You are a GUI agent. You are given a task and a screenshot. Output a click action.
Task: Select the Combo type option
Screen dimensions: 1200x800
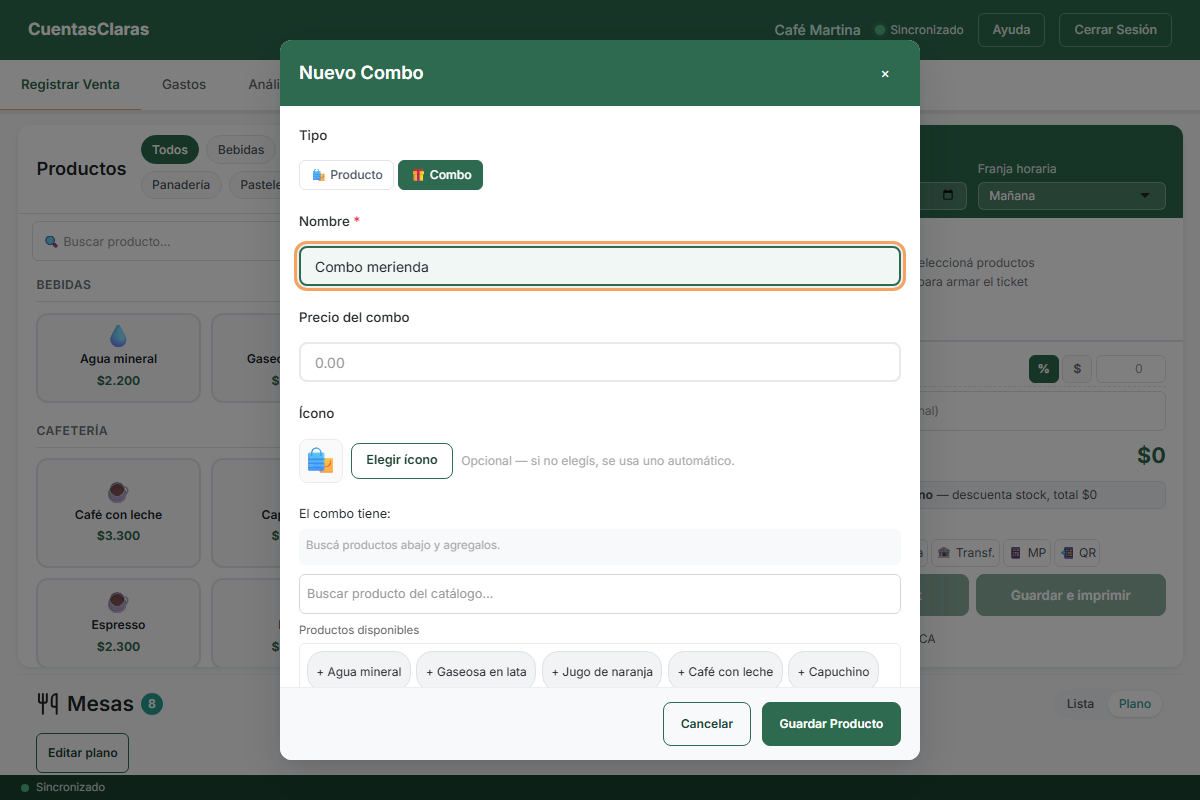(x=440, y=175)
